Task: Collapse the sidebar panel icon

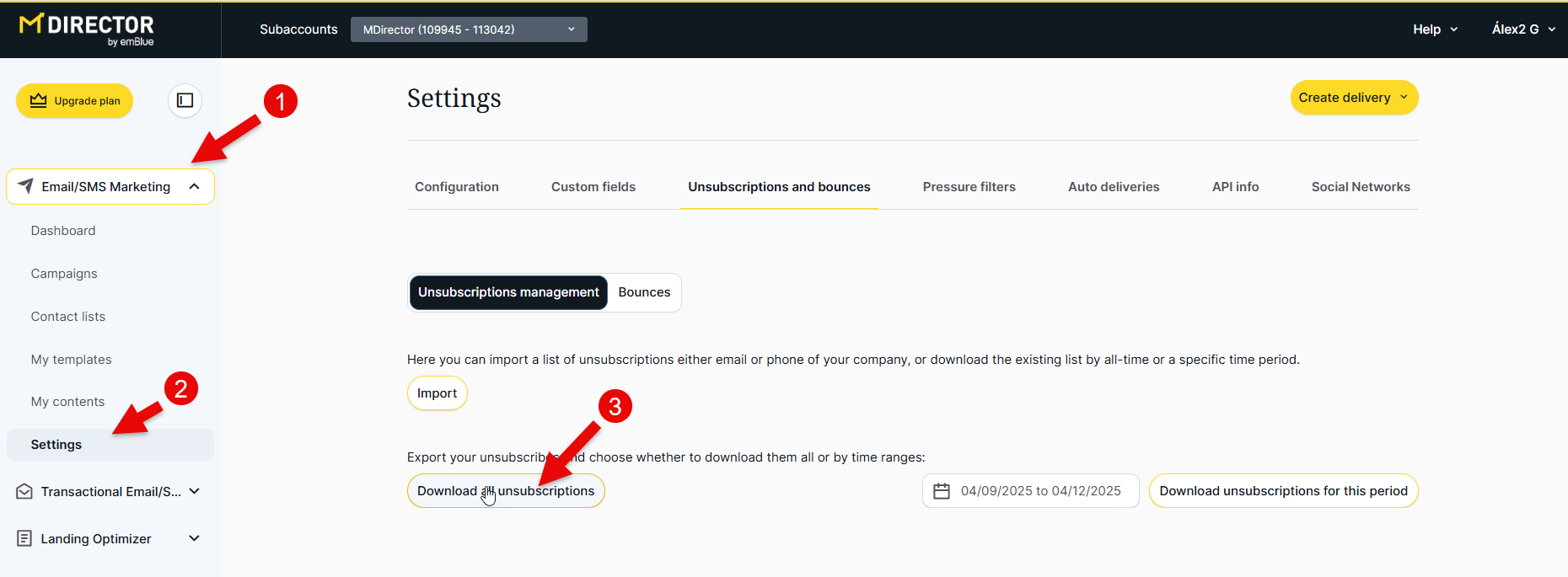Action: pyautogui.click(x=185, y=101)
